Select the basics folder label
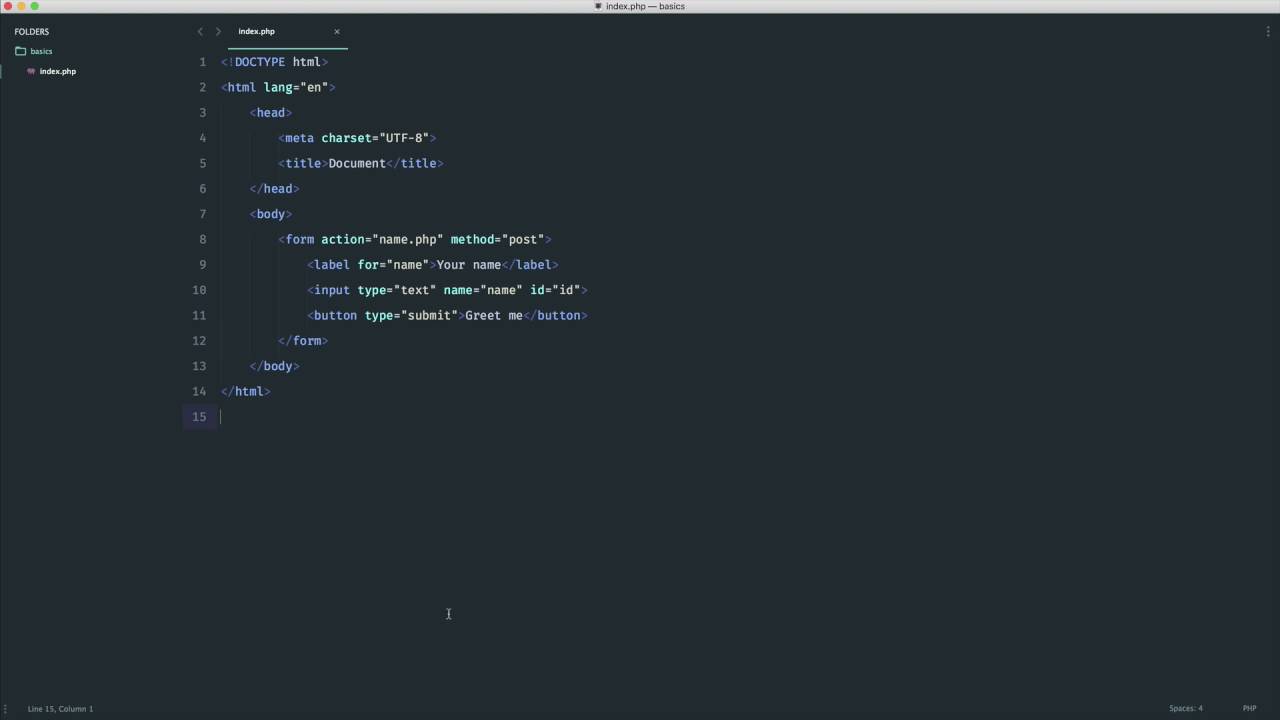This screenshot has height=720, width=1280. (41, 51)
